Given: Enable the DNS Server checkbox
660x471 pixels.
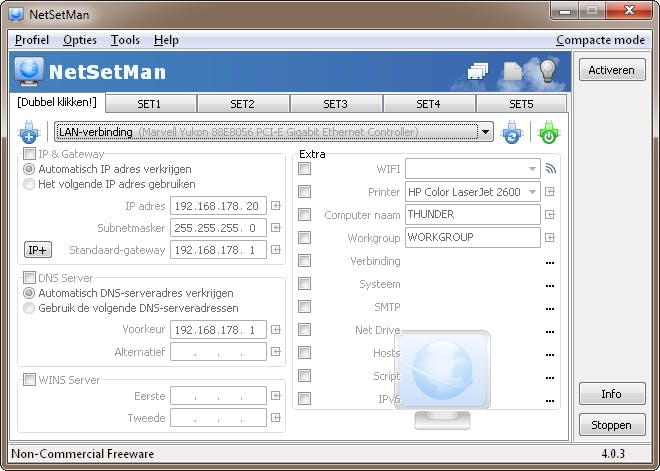Looking at the screenshot, I should (x=29, y=278).
